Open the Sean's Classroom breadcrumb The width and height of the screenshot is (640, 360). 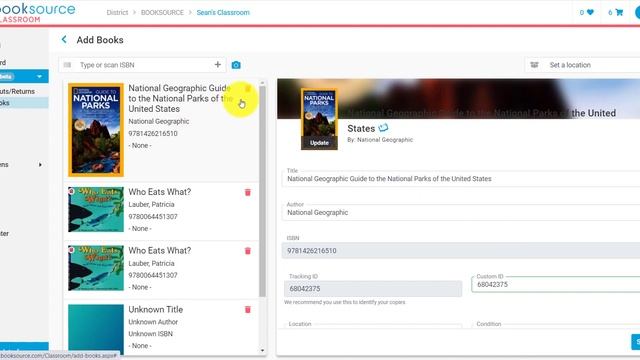click(223, 13)
